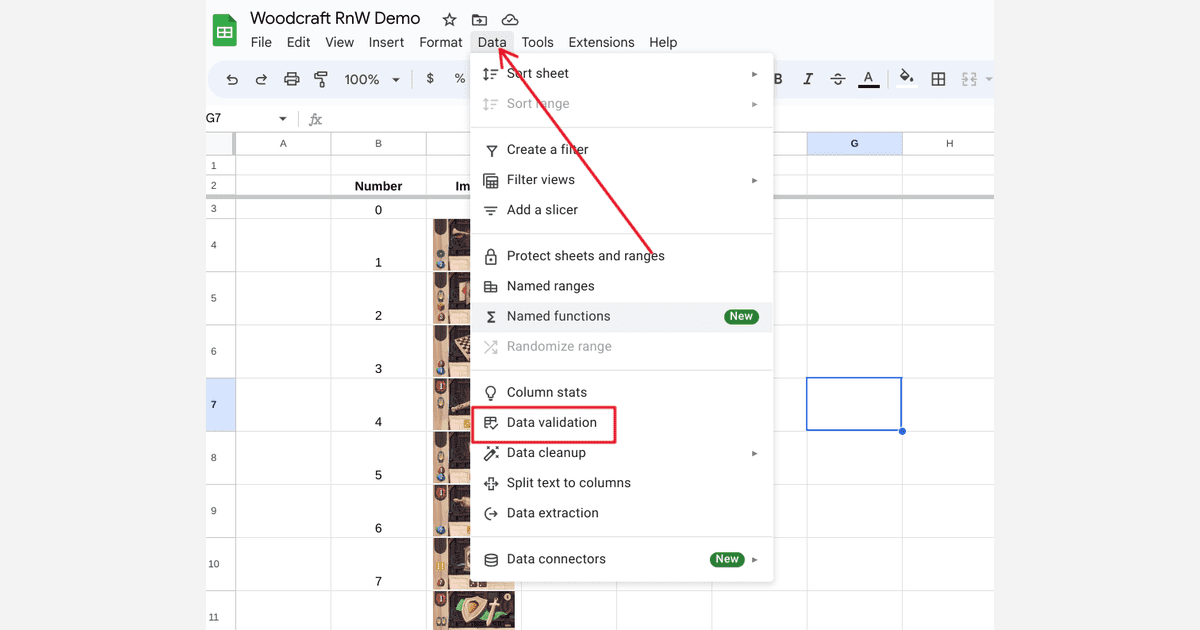Click the undo arrow icon
Viewport: 1200px width, 630px height.
pos(232,80)
